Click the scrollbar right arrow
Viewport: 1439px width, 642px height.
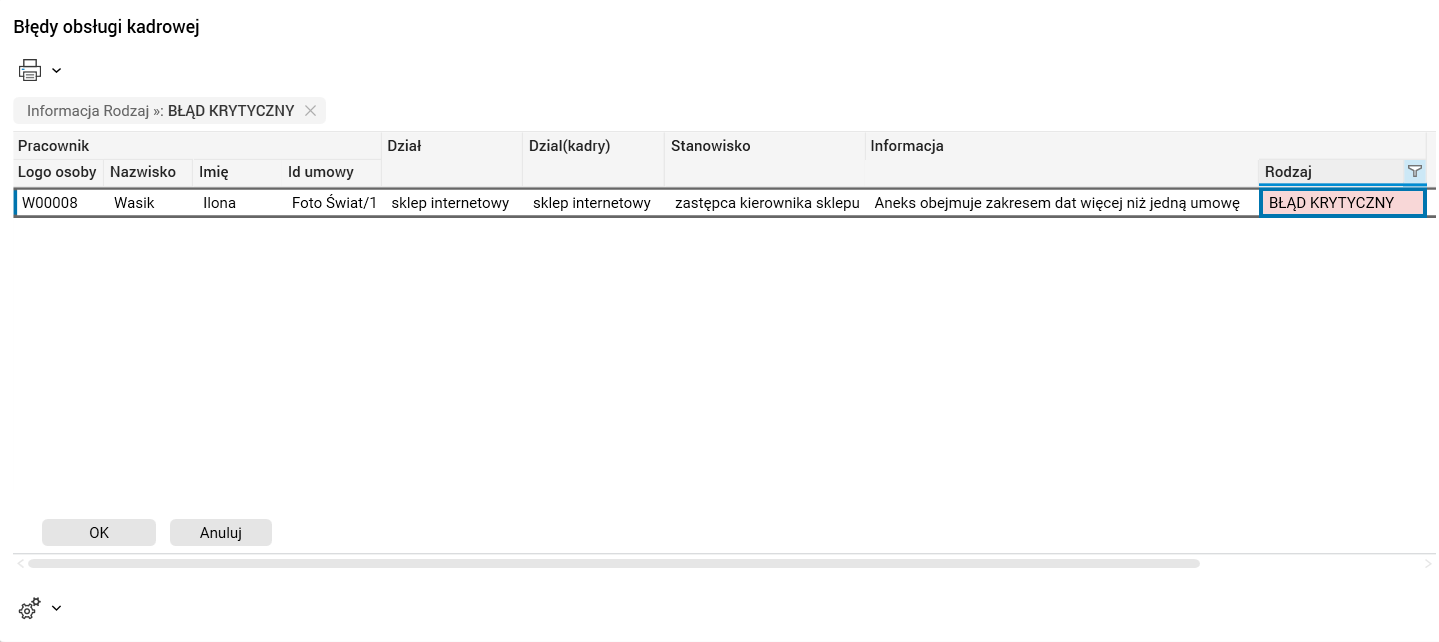(x=1428, y=564)
